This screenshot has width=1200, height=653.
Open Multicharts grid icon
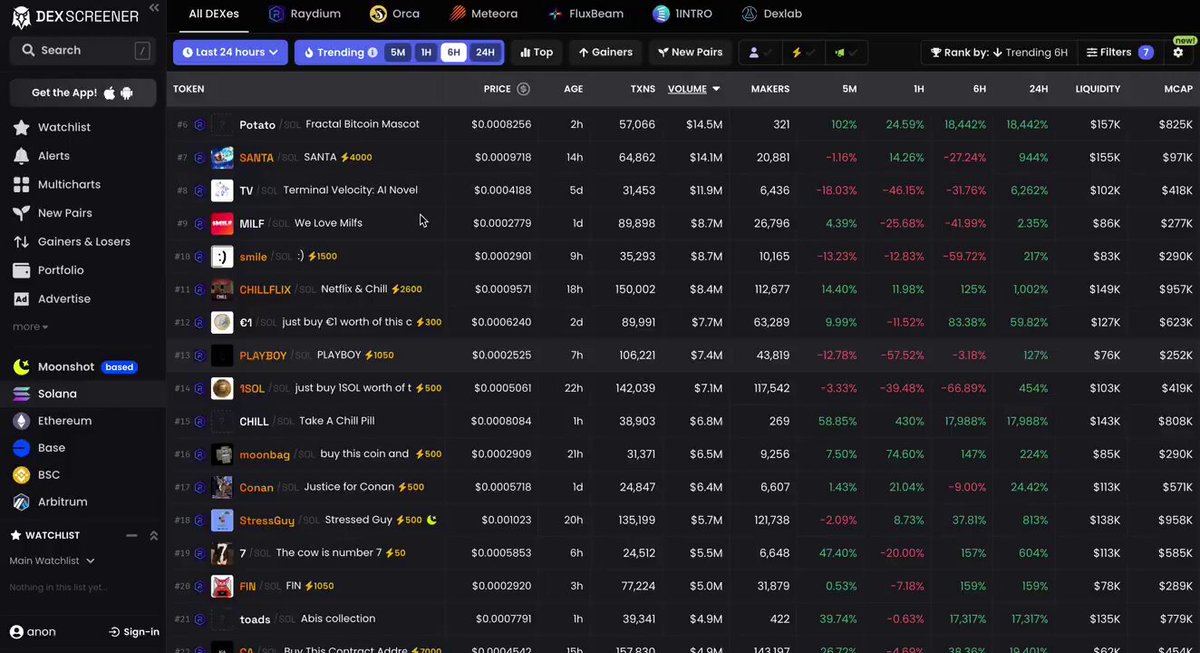(21, 185)
